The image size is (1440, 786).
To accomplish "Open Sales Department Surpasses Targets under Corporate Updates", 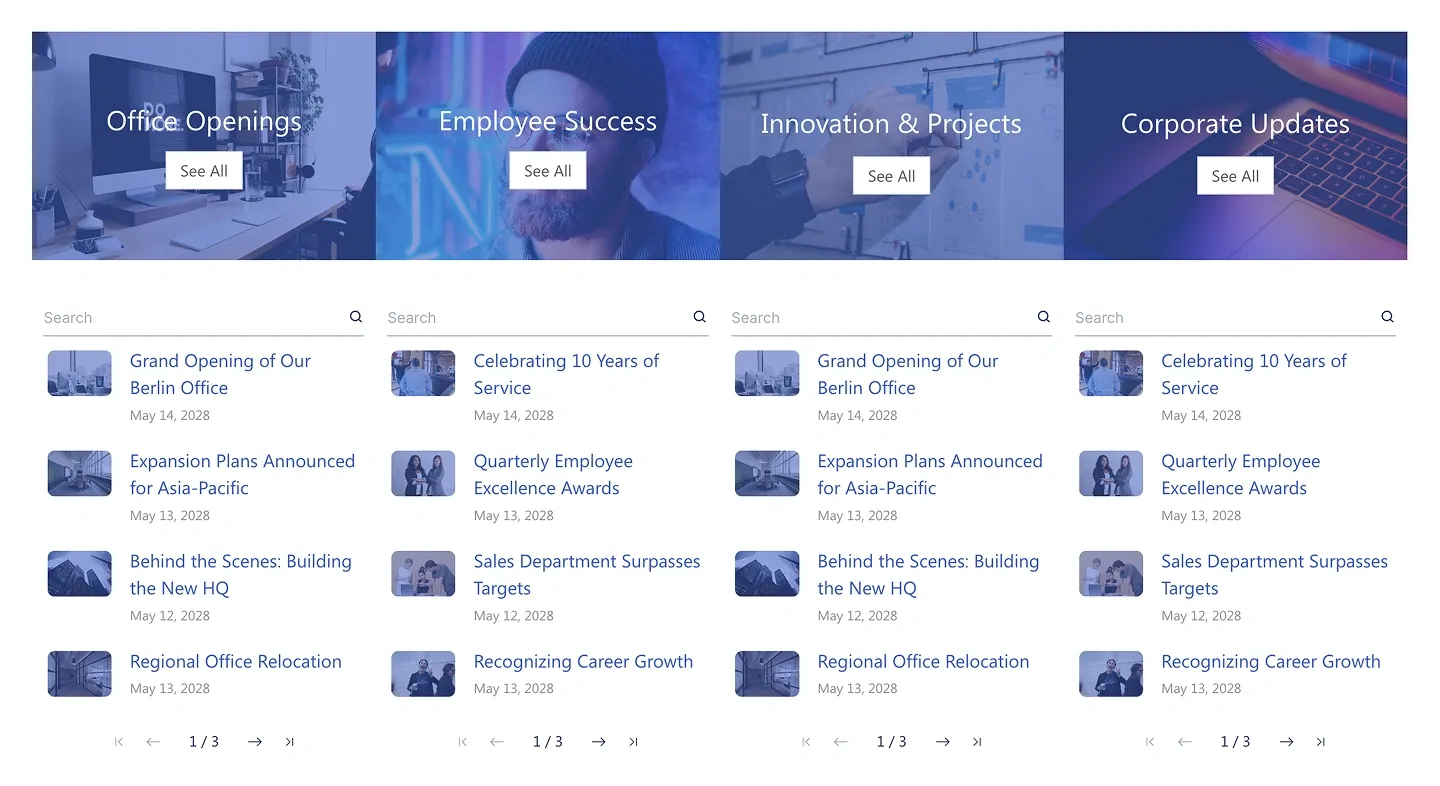I will point(1274,574).
